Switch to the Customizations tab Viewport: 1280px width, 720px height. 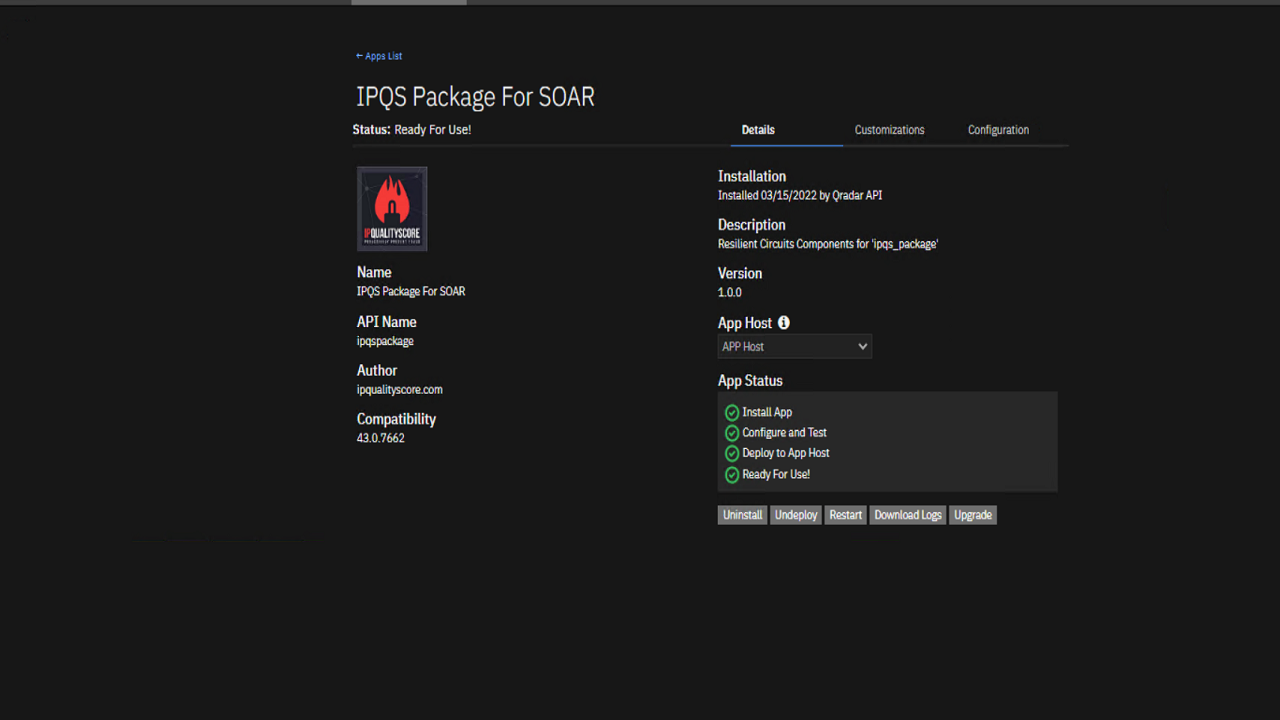pyautogui.click(x=889, y=129)
